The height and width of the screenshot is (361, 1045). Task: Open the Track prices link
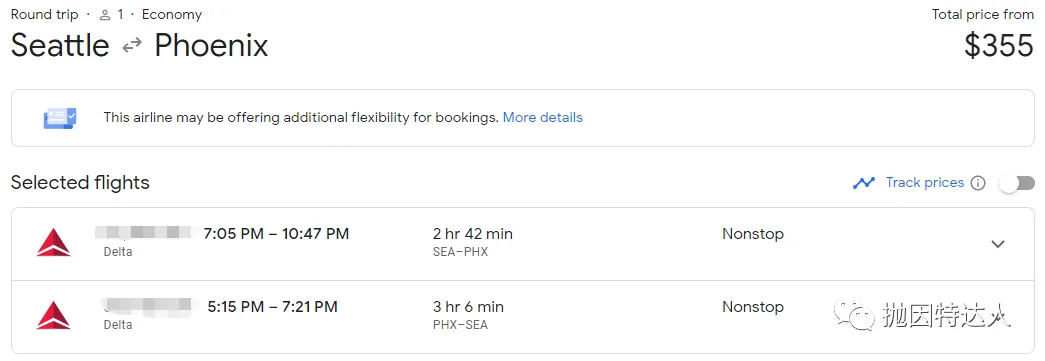click(924, 182)
